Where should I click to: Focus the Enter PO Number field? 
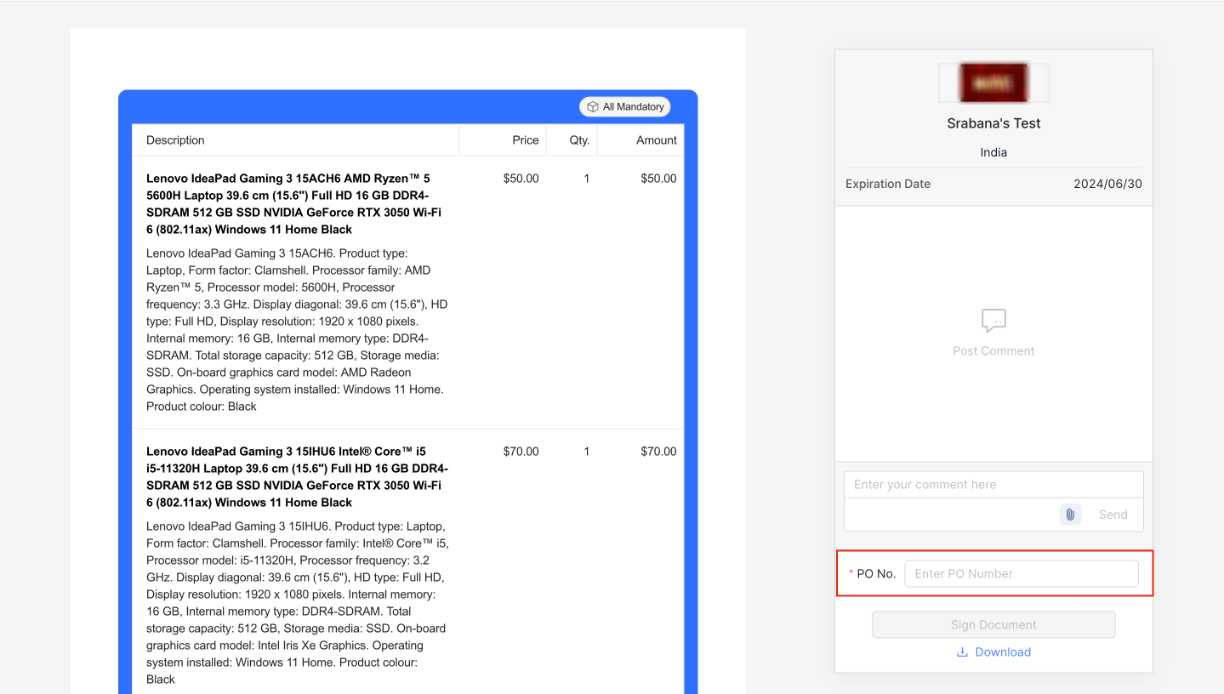pyautogui.click(x=1021, y=574)
